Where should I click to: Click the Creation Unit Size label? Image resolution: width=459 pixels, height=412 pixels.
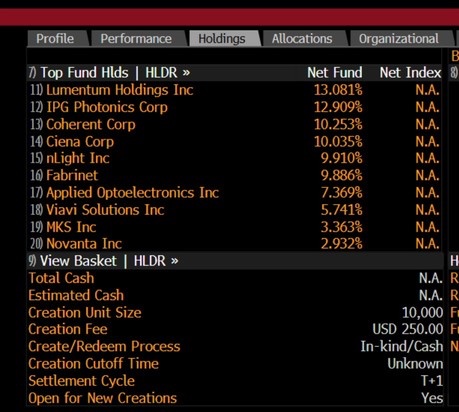pos(85,313)
